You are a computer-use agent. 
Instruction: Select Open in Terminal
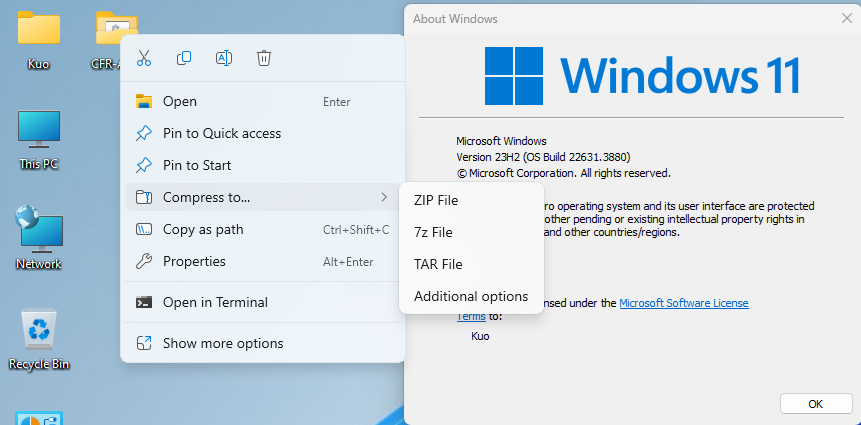[x=262, y=303]
